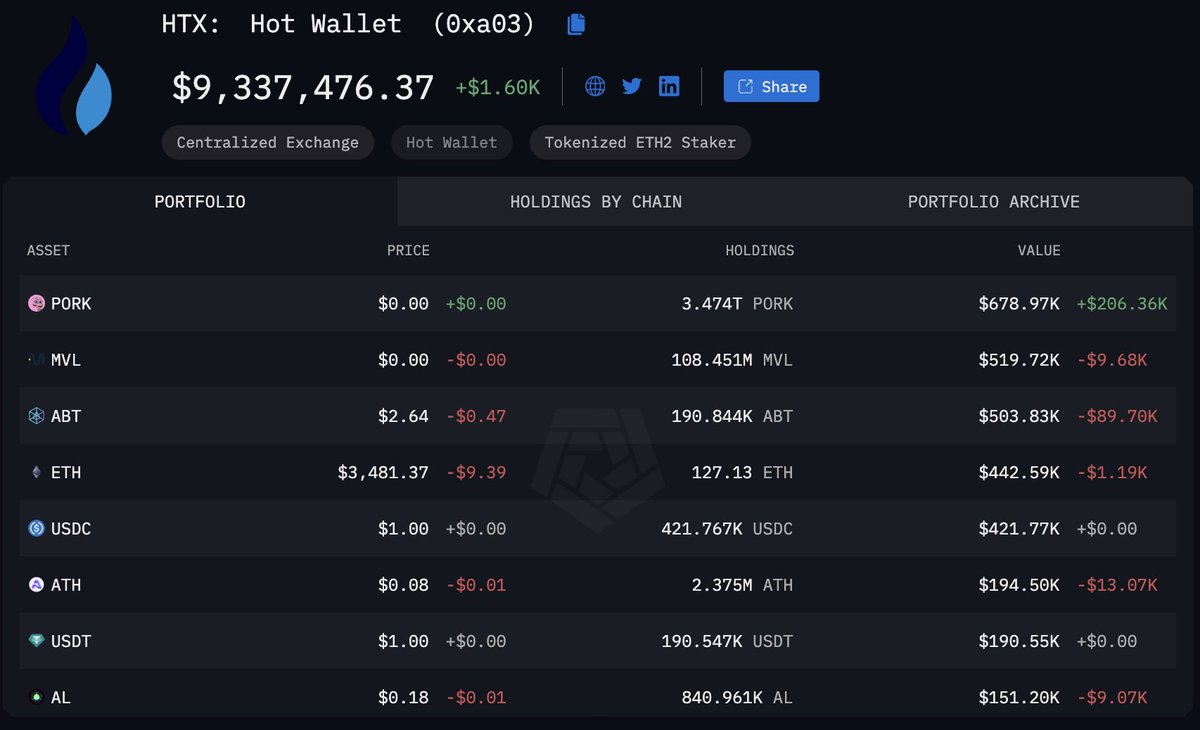The height and width of the screenshot is (730, 1200).
Task: Select the Tokenized ETH2 Staker tag
Action: [640, 142]
